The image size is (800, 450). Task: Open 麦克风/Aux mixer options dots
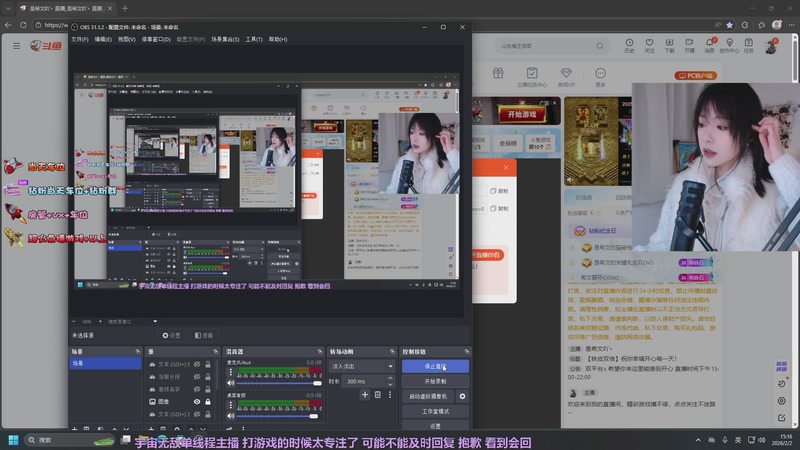tap(231, 372)
